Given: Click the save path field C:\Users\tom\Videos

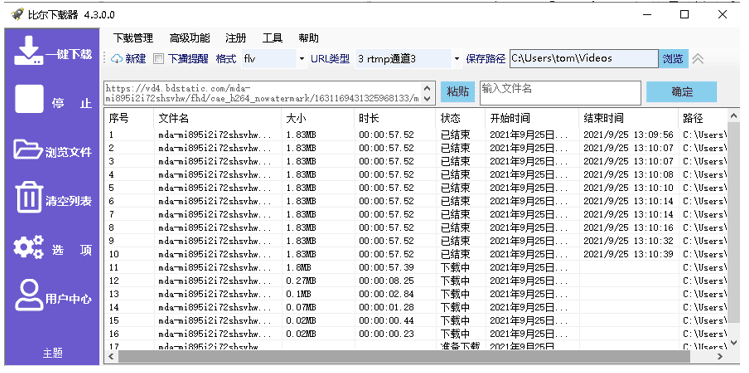Looking at the screenshot, I should tap(584, 59).
